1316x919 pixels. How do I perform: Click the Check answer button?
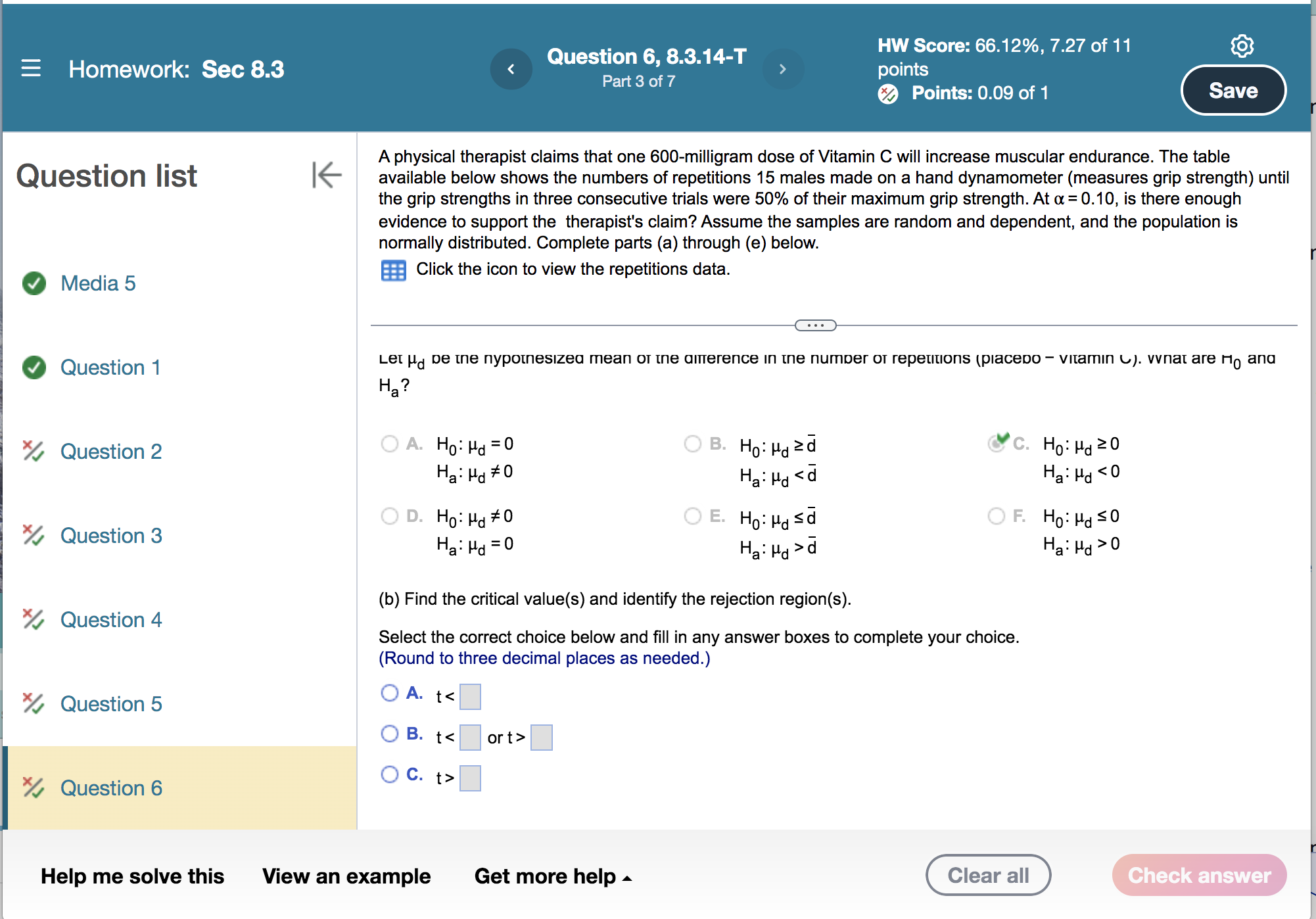1198,875
